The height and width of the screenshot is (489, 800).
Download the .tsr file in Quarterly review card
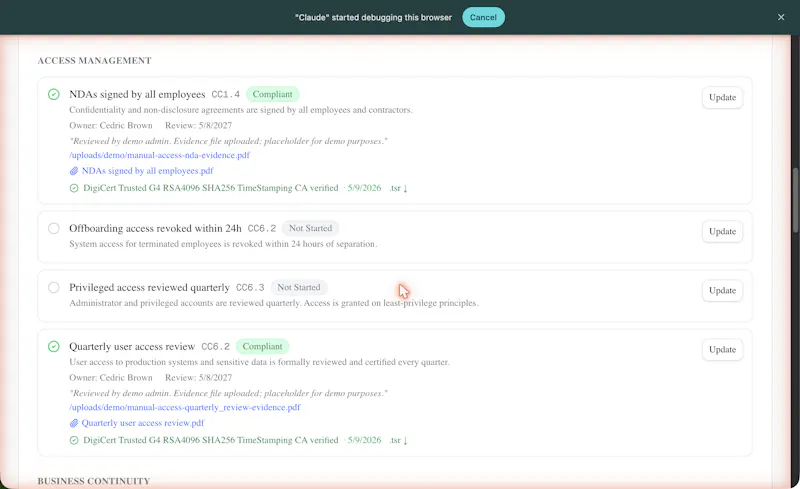coord(398,441)
